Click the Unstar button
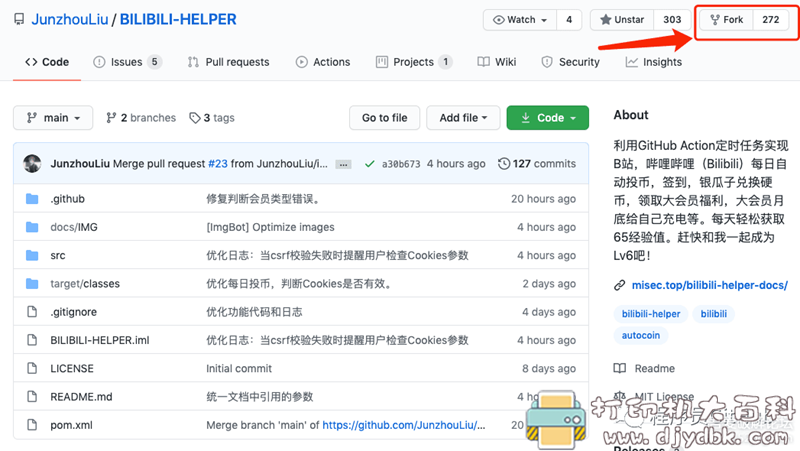Image resolution: width=800 pixels, height=451 pixels. point(622,20)
